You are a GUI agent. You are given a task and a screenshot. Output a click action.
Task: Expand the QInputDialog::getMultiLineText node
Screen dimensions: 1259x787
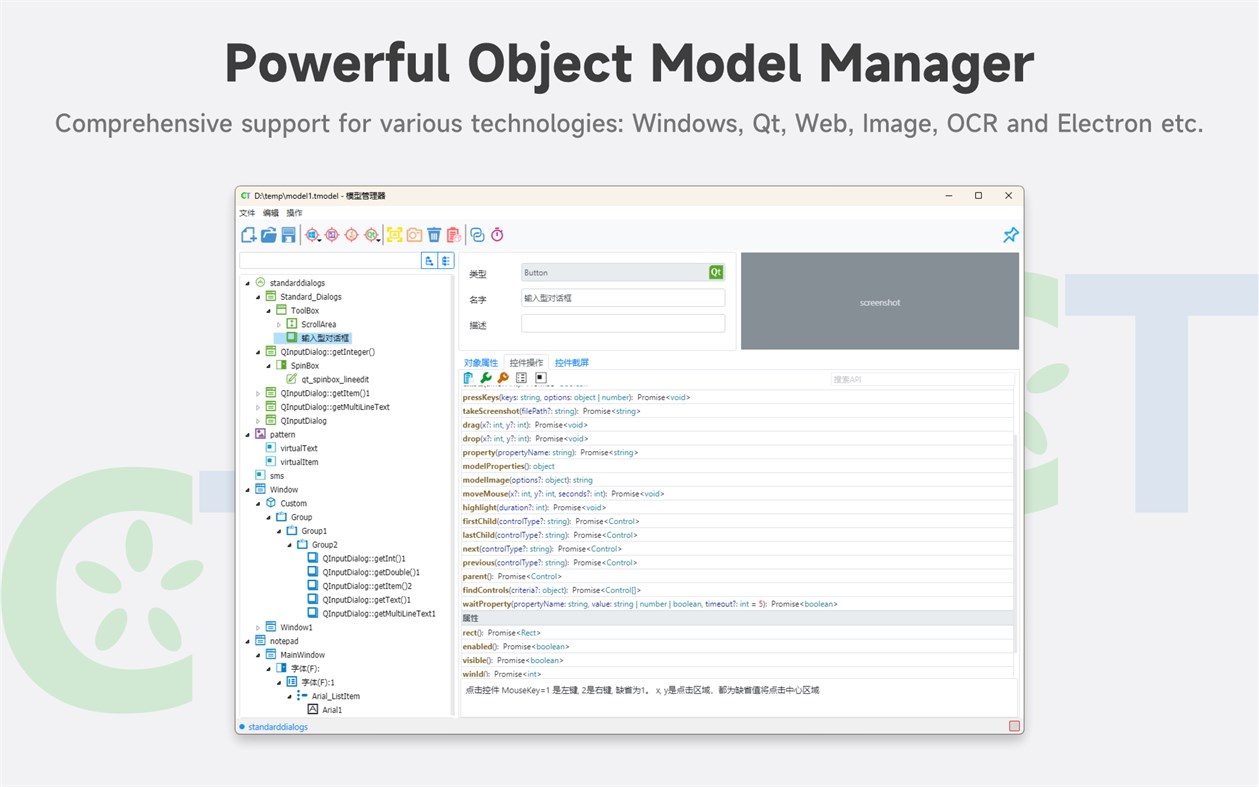coord(258,407)
